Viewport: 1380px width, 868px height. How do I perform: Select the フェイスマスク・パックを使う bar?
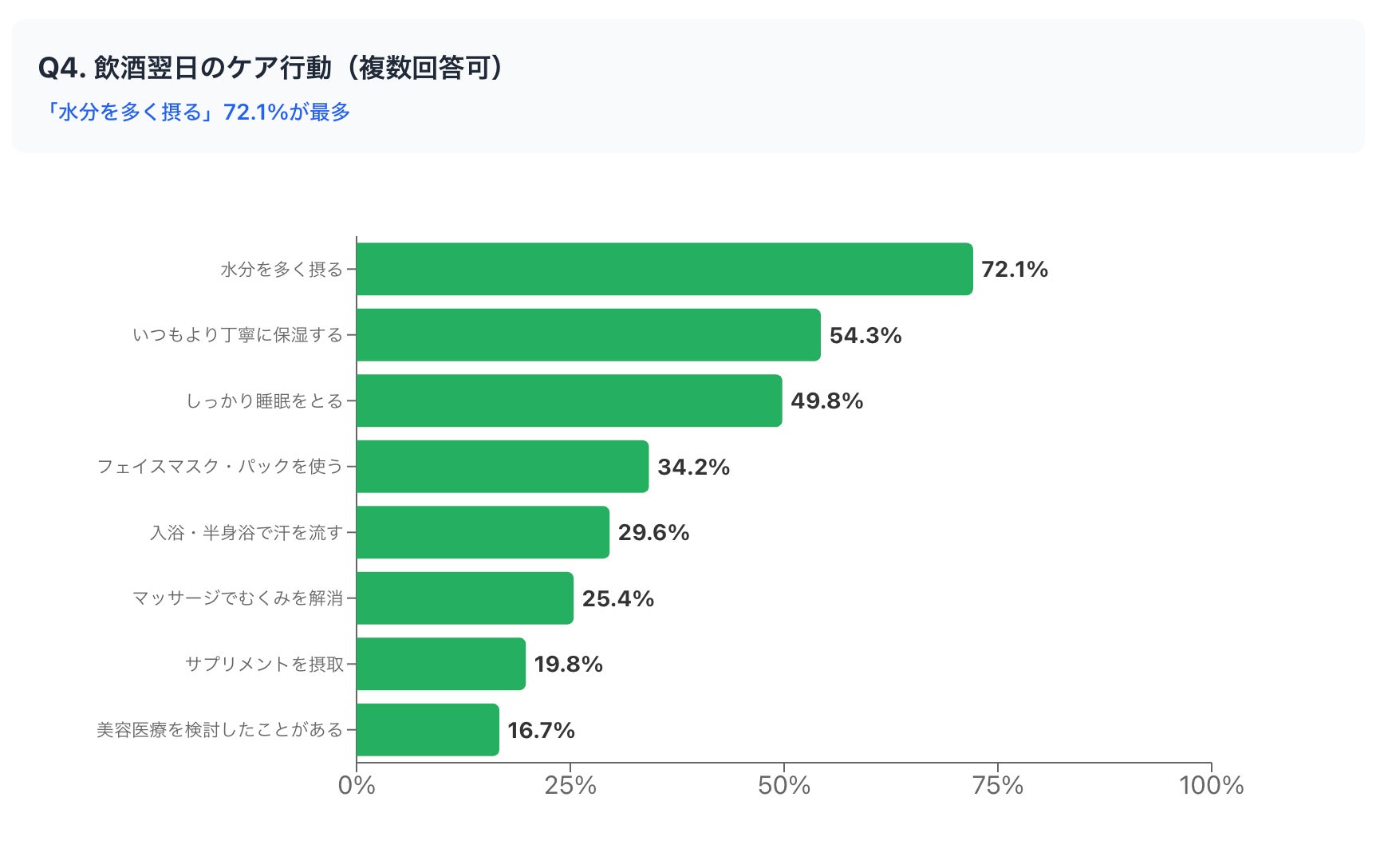pos(503,467)
